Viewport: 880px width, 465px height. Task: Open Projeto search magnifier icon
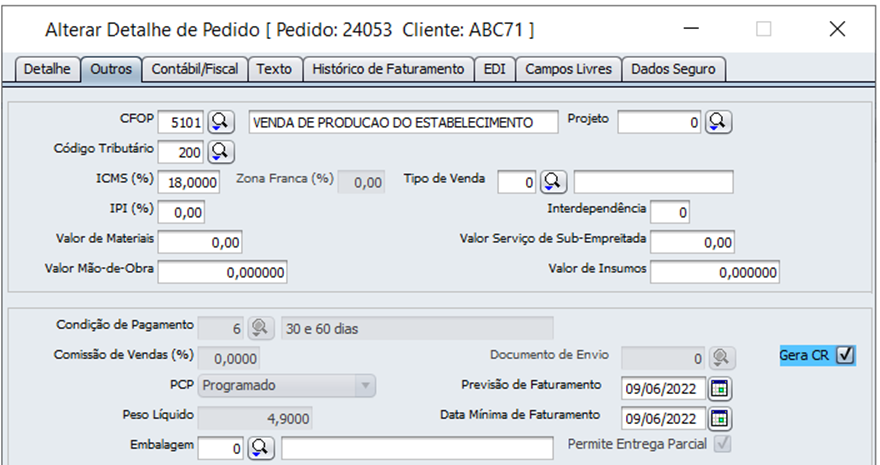pos(718,122)
